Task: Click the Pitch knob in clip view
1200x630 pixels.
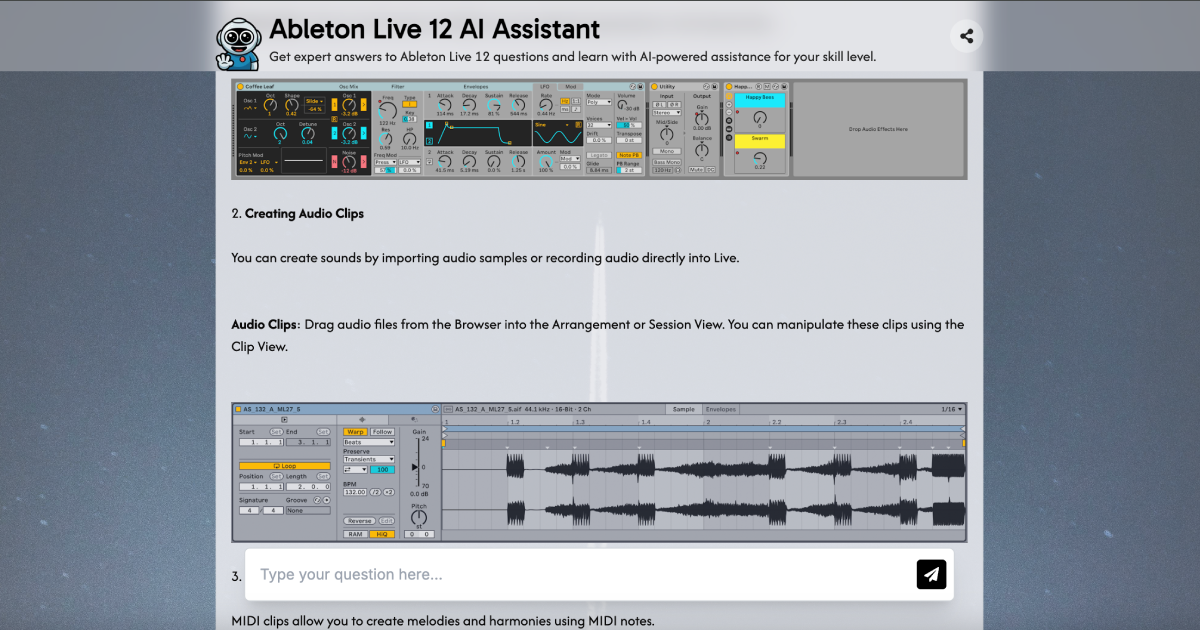Action: coord(419,517)
